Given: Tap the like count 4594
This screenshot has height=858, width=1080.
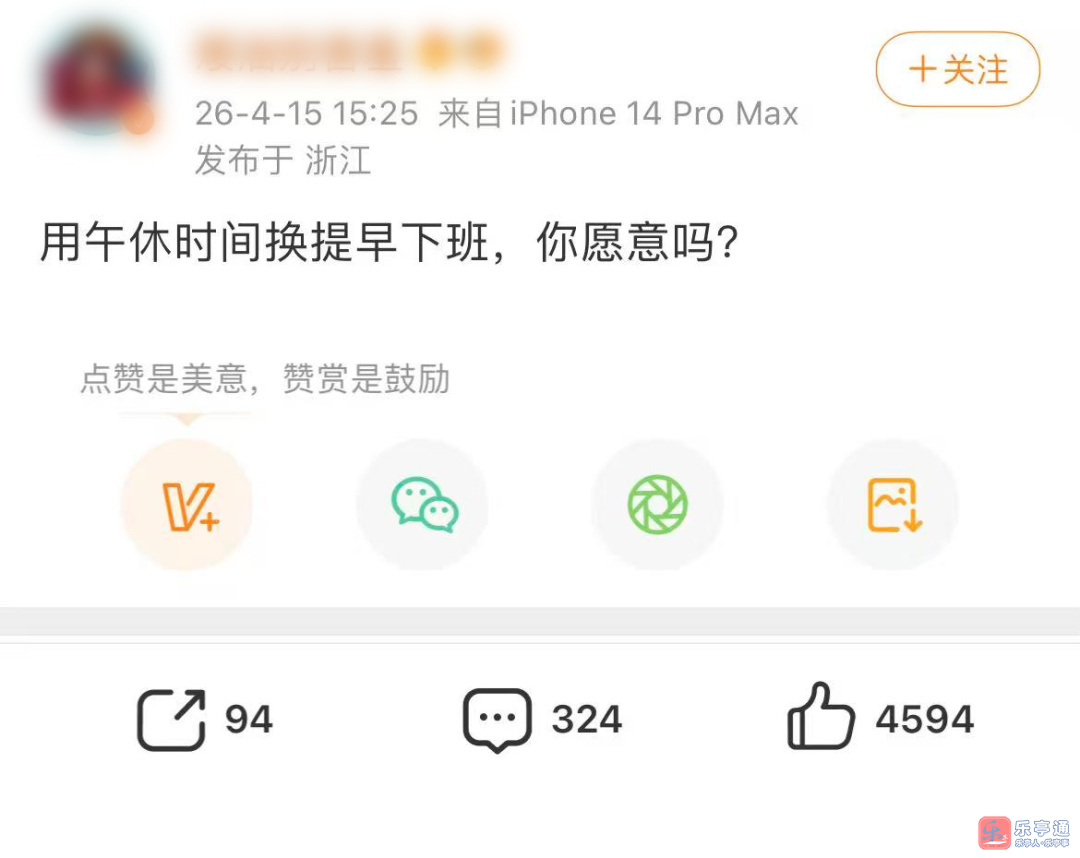Looking at the screenshot, I should [x=924, y=720].
